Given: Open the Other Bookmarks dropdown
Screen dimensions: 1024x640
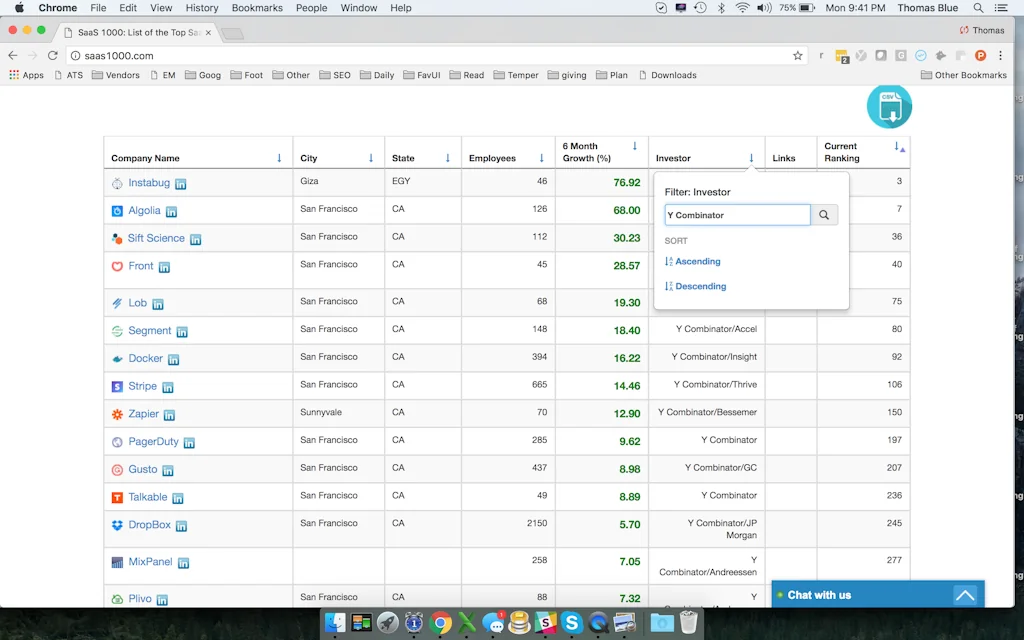Looking at the screenshot, I should coord(963,74).
